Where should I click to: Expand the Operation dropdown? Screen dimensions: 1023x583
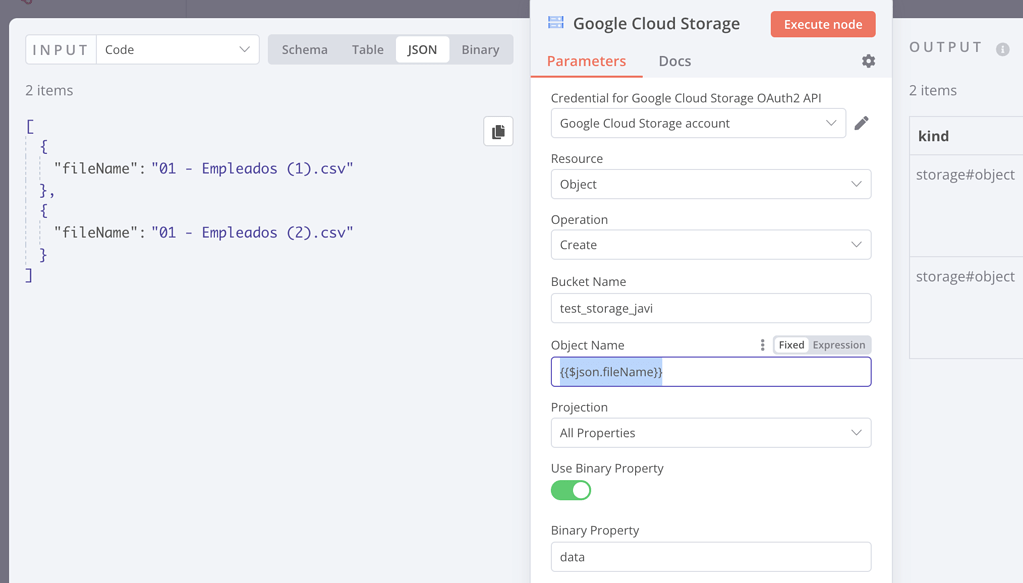[x=710, y=245]
